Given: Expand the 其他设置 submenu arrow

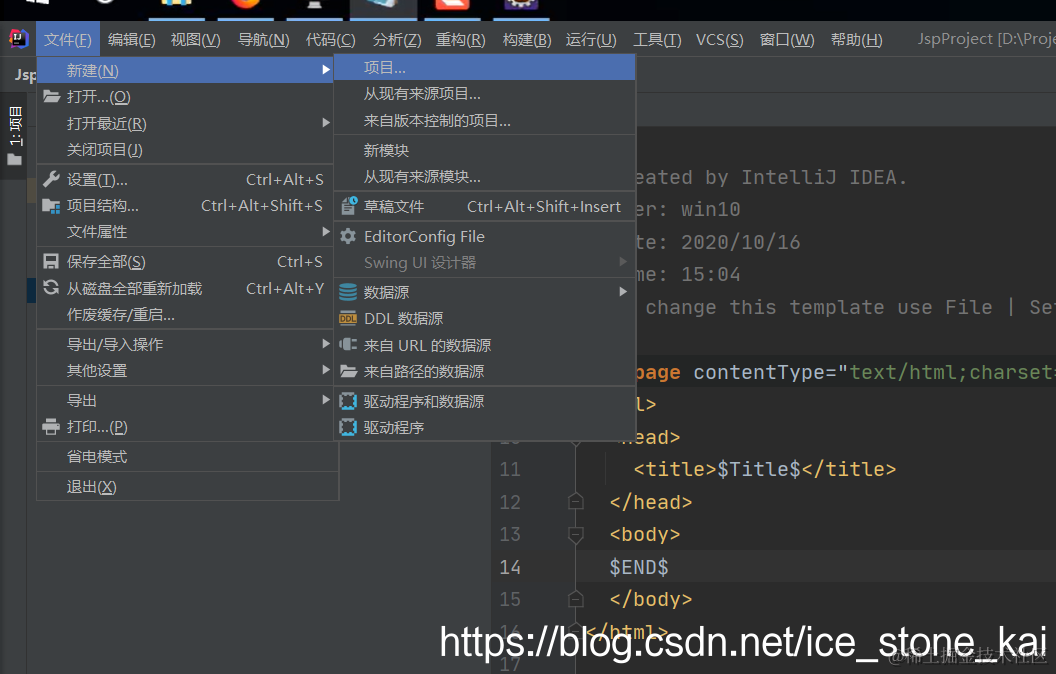Looking at the screenshot, I should [x=326, y=370].
